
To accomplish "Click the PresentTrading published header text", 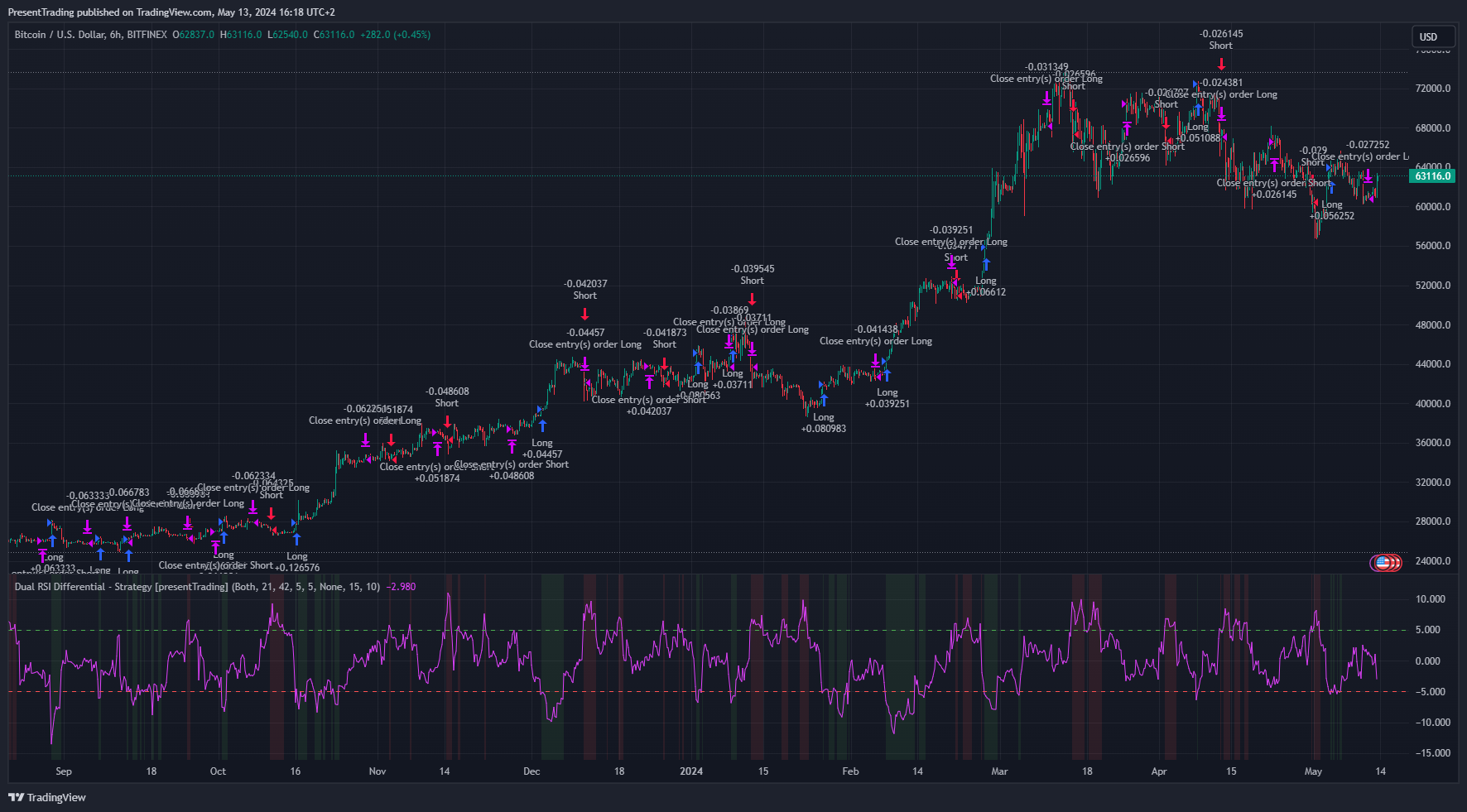I will click(171, 12).
